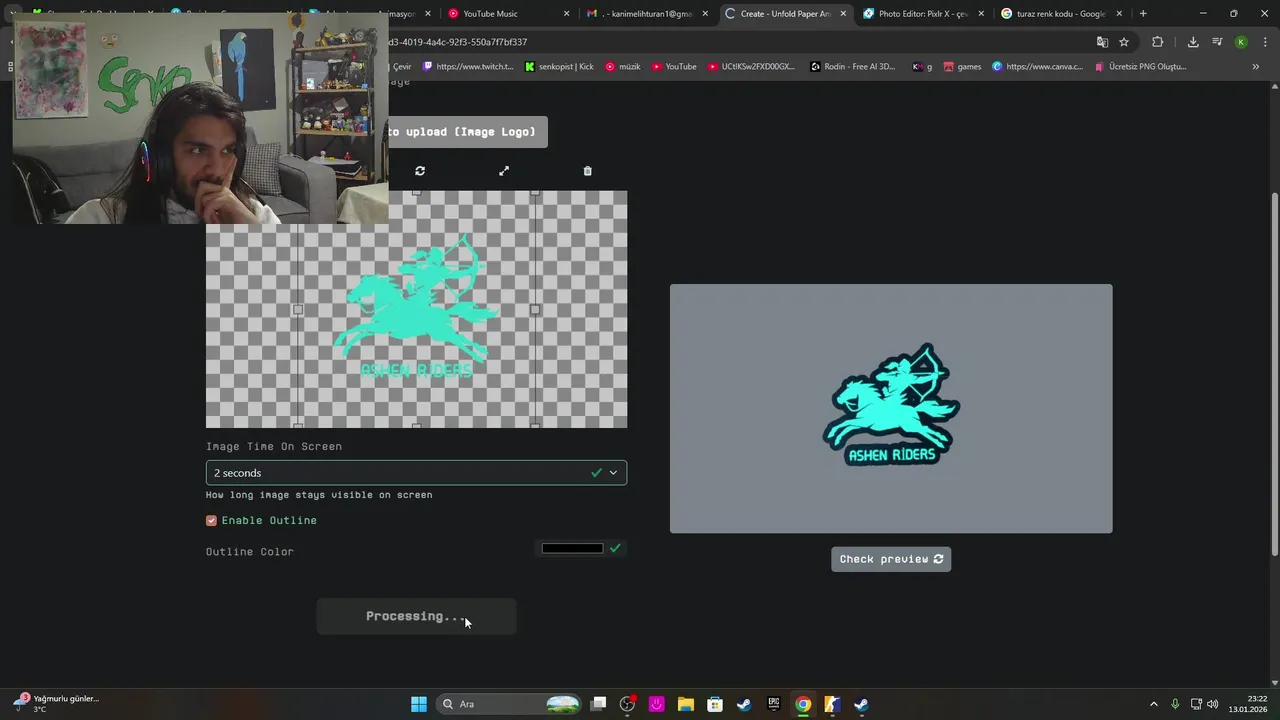Open a new browser tab
The width and height of the screenshot is (1280, 720).
1143,14
